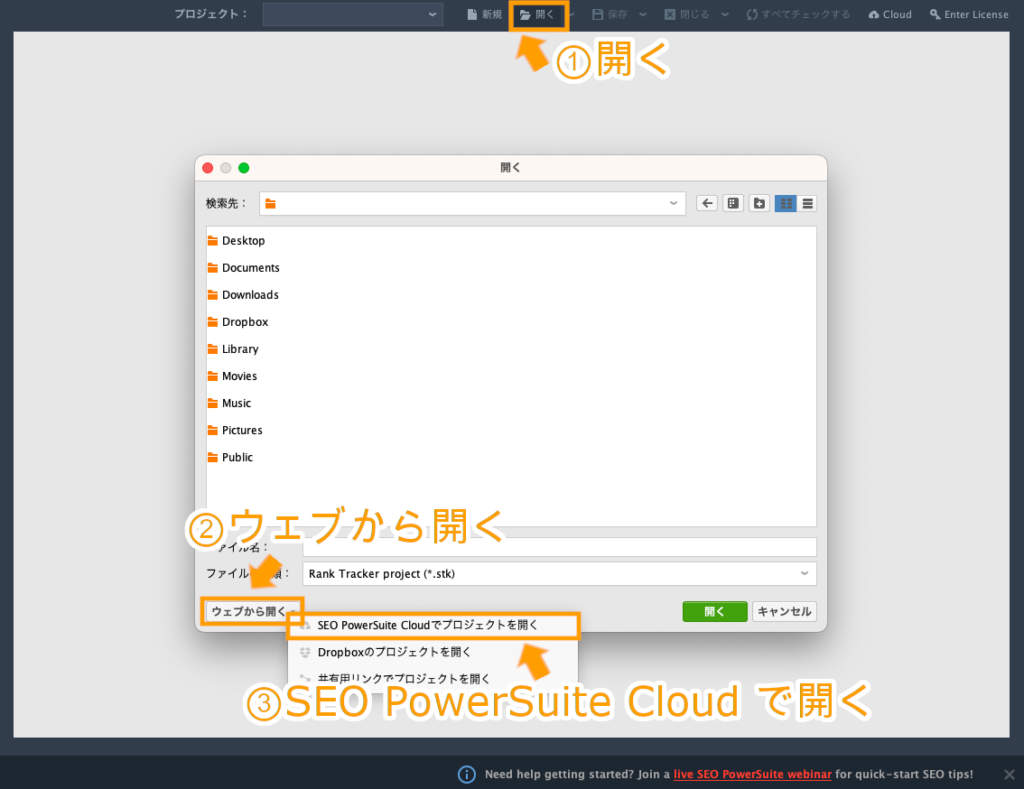Expand the arrow next to 閉じる
Viewport: 1024px width, 789px height.
(x=725, y=14)
